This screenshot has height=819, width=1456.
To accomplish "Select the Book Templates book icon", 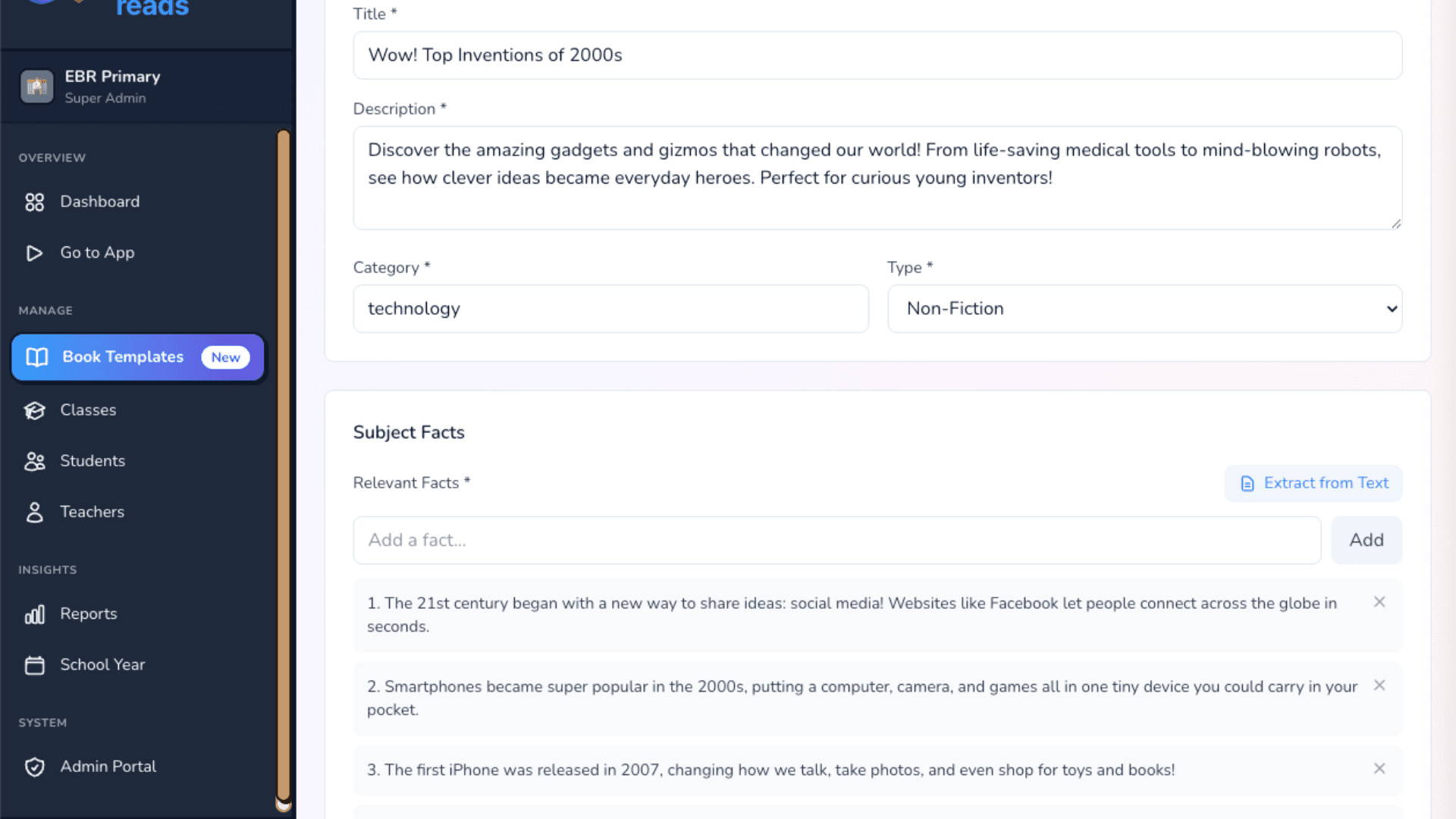I will click(x=36, y=357).
